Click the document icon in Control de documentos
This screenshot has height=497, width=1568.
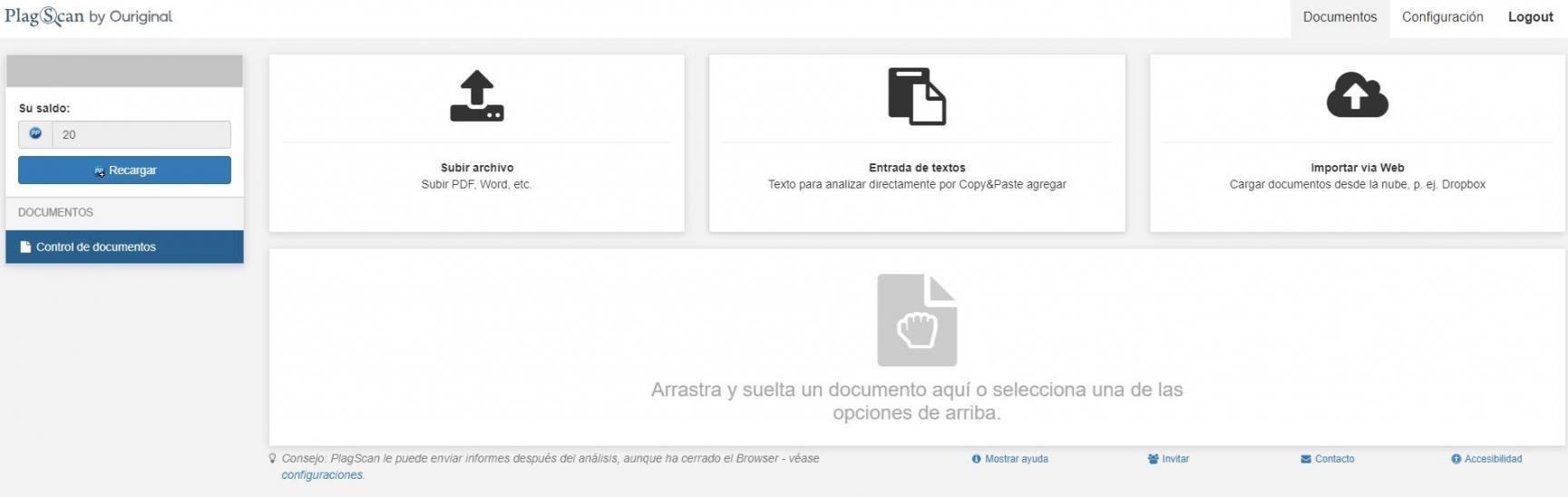[x=25, y=247]
